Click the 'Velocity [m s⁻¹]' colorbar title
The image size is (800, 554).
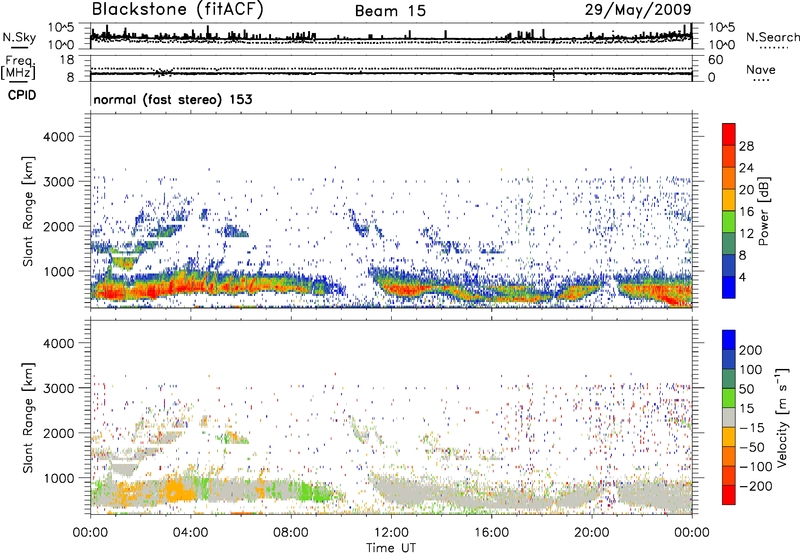781,417
